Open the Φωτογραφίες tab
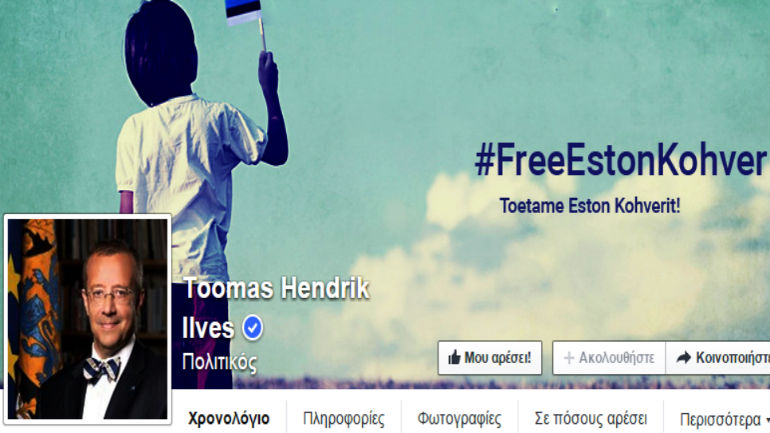770x433 pixels. [x=460, y=418]
